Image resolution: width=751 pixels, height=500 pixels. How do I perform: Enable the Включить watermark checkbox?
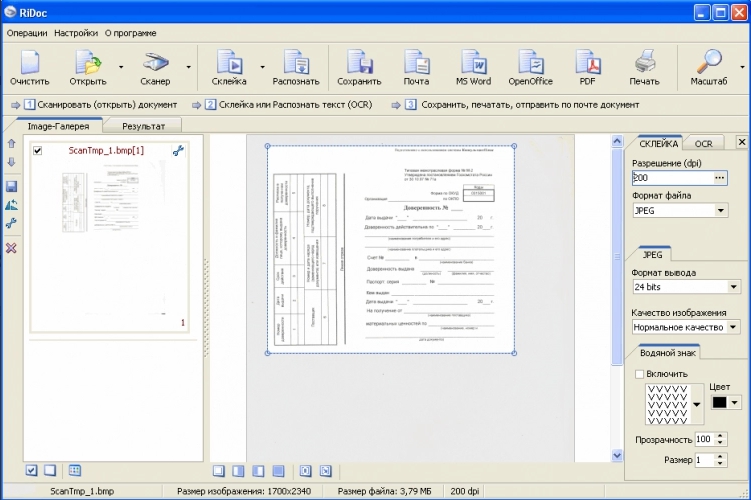click(x=639, y=374)
